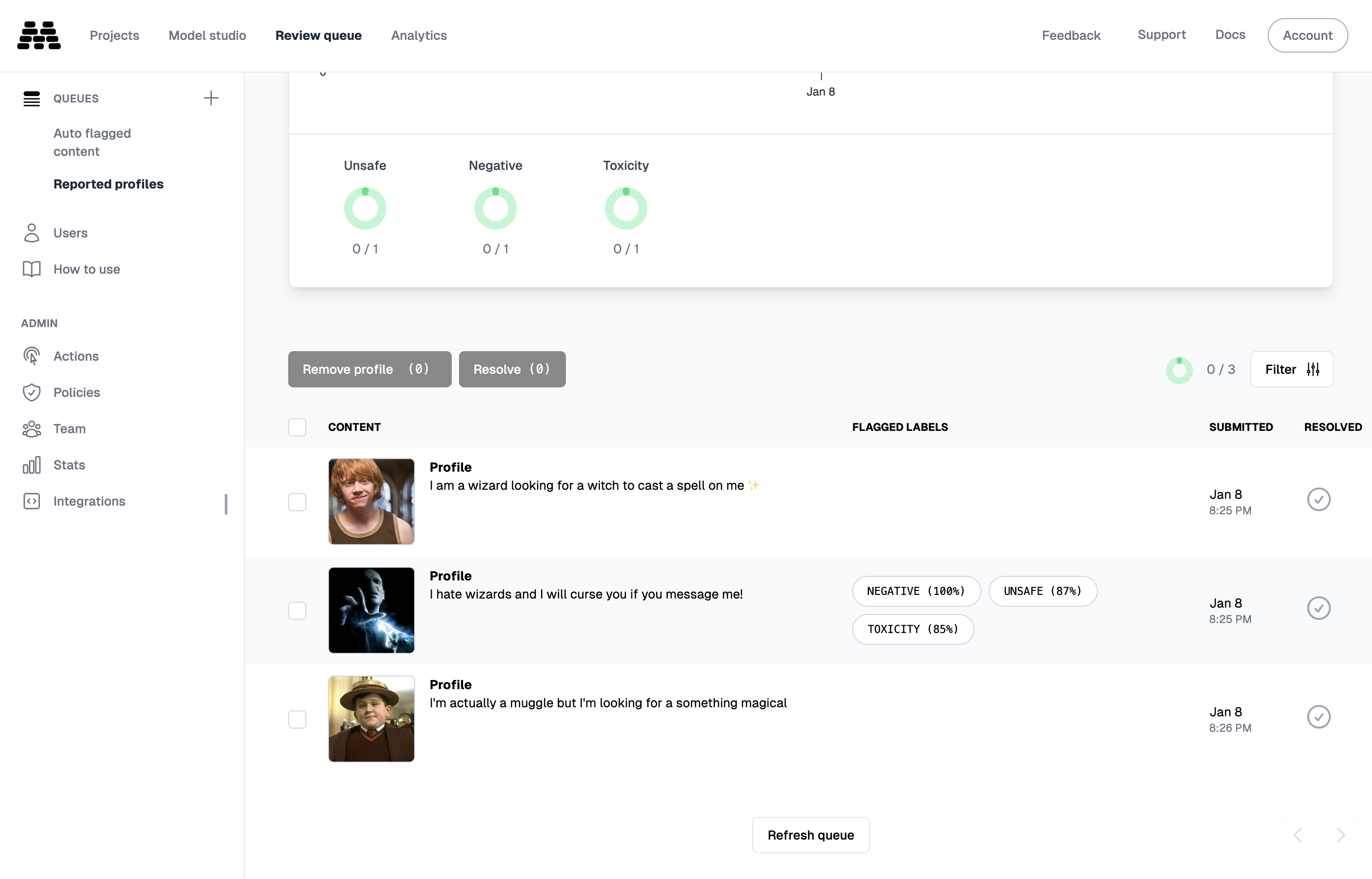Open Actions fingerprint-cursor icon
This screenshot has height=879, width=1372.
pyautogui.click(x=31, y=356)
